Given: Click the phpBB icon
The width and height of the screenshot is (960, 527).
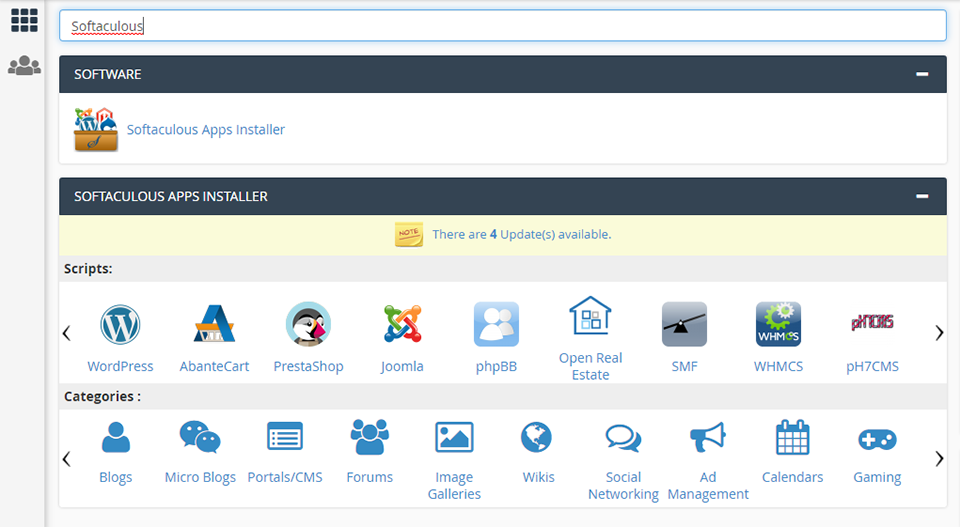Looking at the screenshot, I should [497, 324].
